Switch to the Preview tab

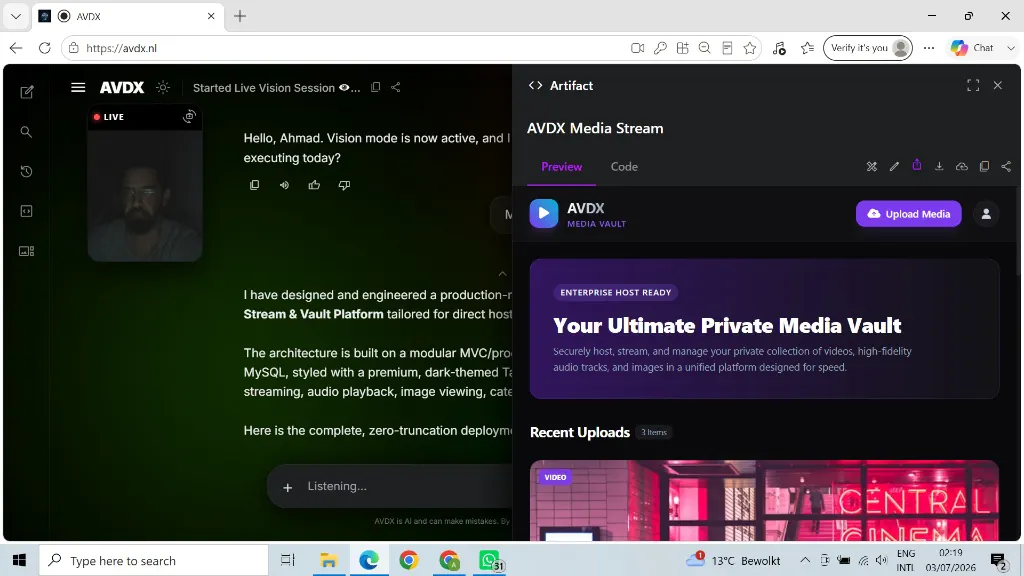click(x=562, y=167)
